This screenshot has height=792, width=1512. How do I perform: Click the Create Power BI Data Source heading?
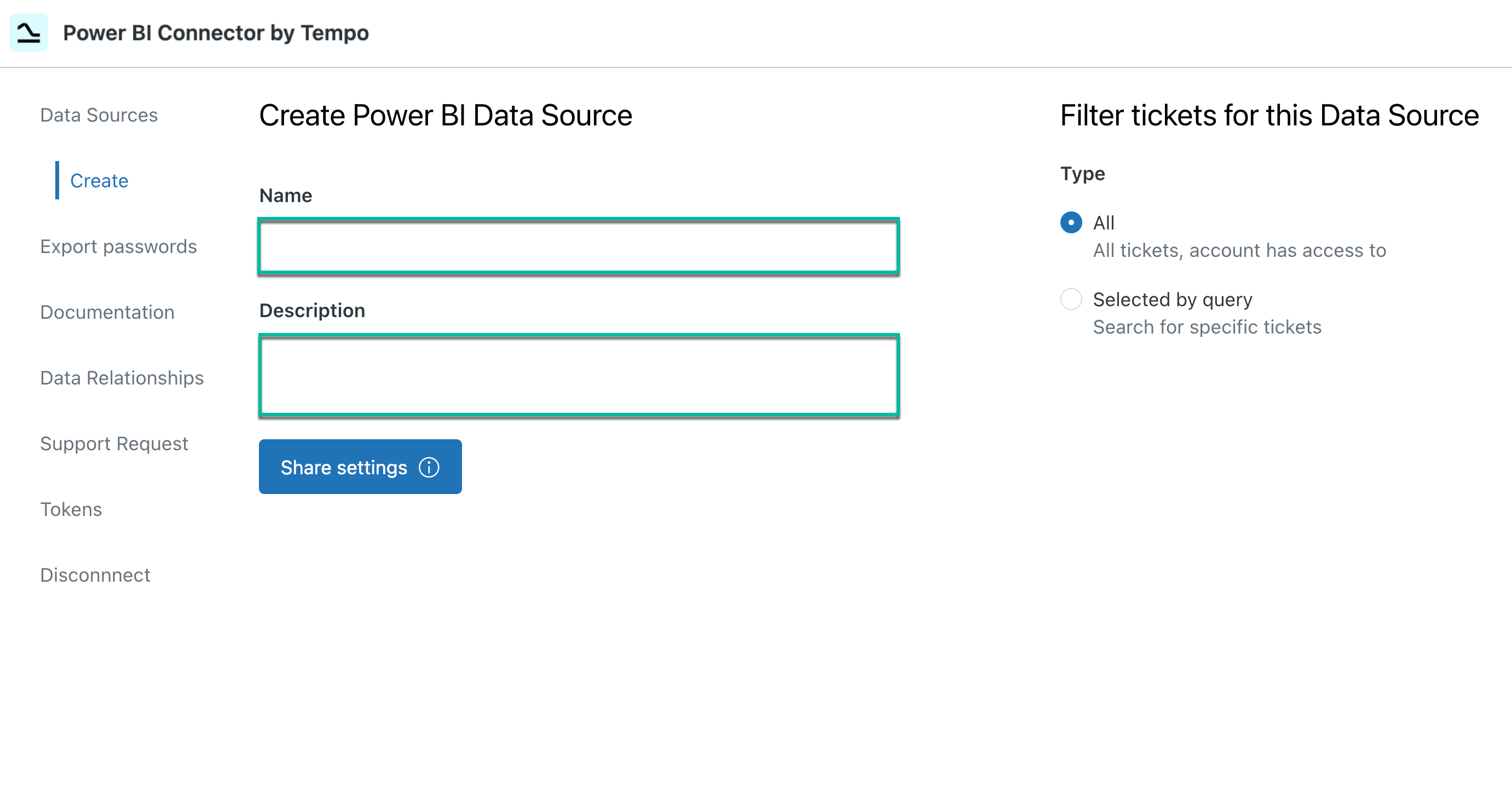(x=445, y=116)
